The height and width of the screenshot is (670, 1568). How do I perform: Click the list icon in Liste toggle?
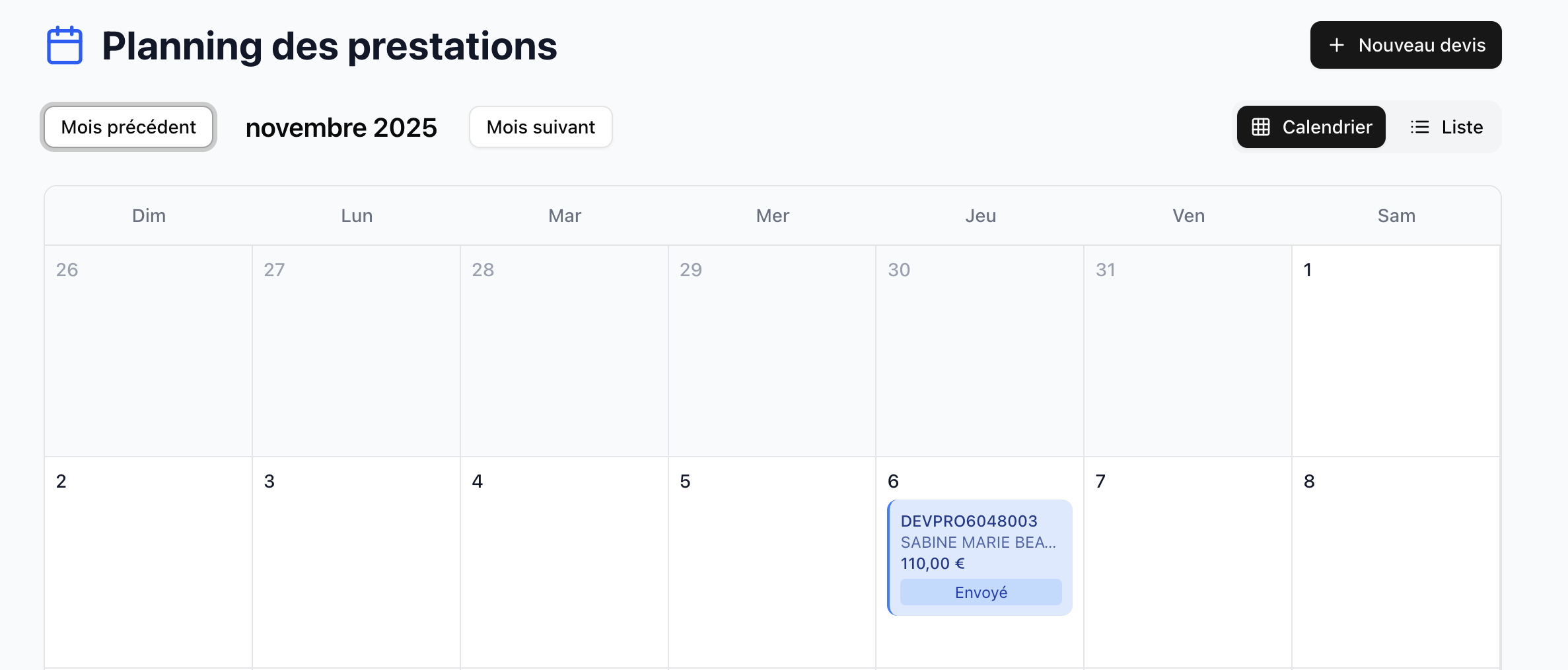point(1419,127)
